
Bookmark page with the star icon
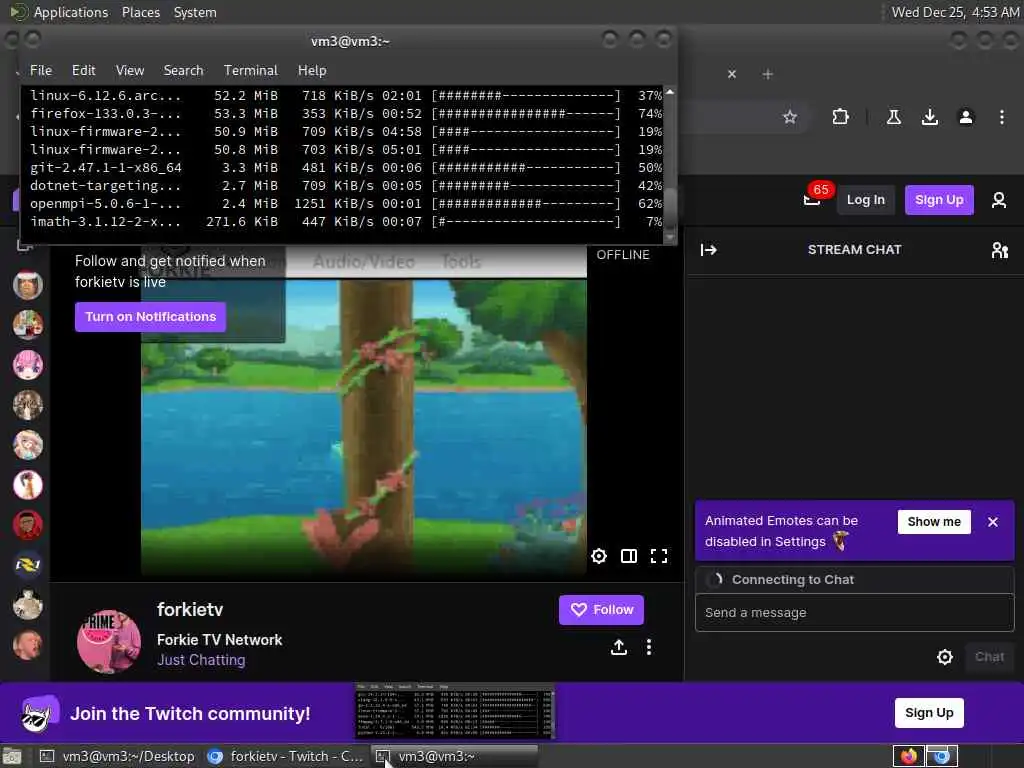tap(790, 117)
